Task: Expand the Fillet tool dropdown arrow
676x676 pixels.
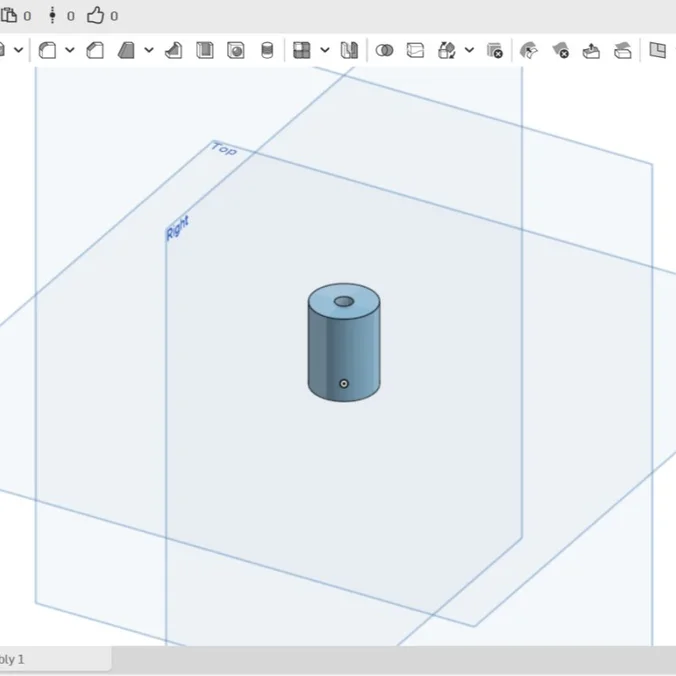Action: [70, 50]
